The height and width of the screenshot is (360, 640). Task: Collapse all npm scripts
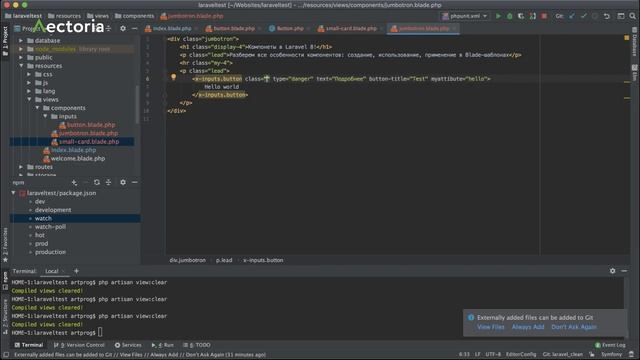pyautogui.click(x=109, y=182)
